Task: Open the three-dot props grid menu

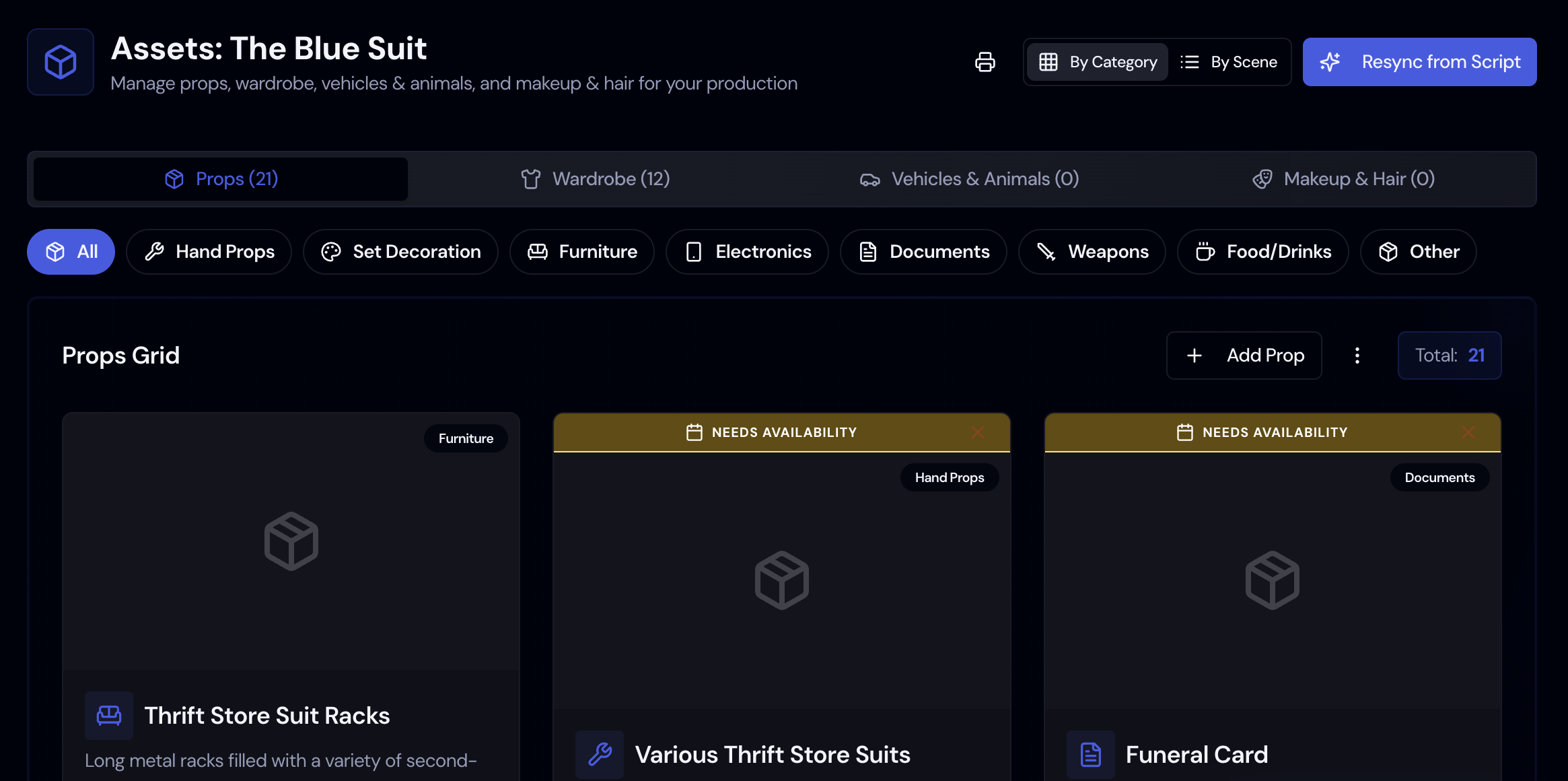Action: coord(1357,355)
